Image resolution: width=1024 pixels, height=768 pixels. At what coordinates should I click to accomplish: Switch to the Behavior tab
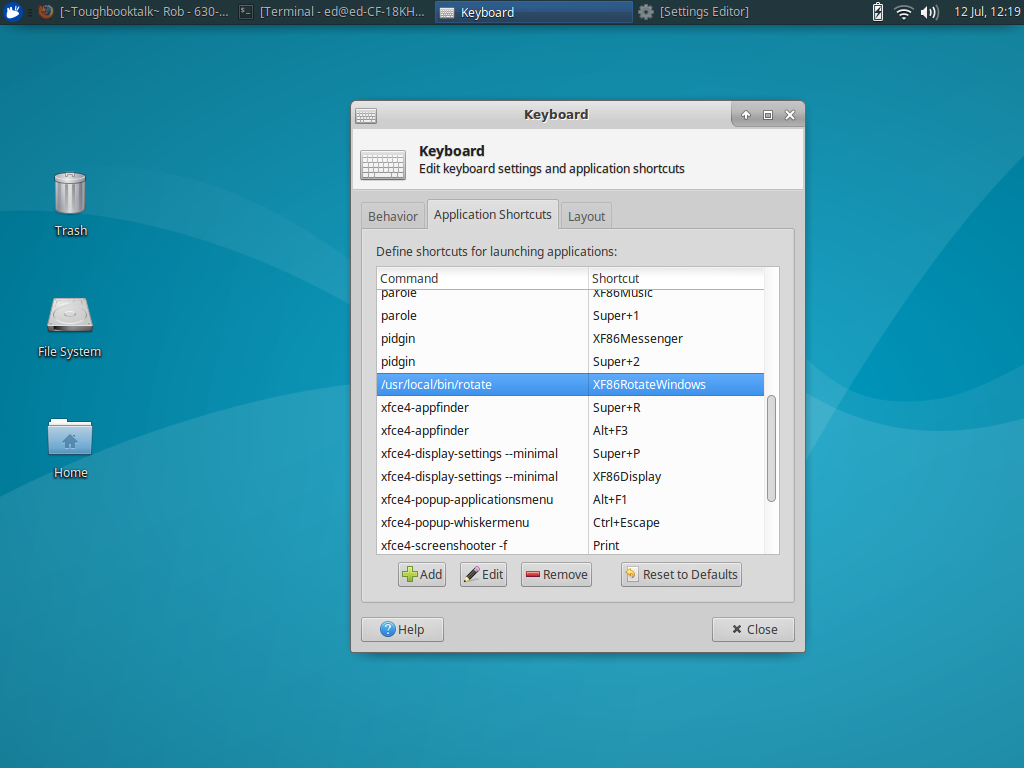[x=393, y=216]
